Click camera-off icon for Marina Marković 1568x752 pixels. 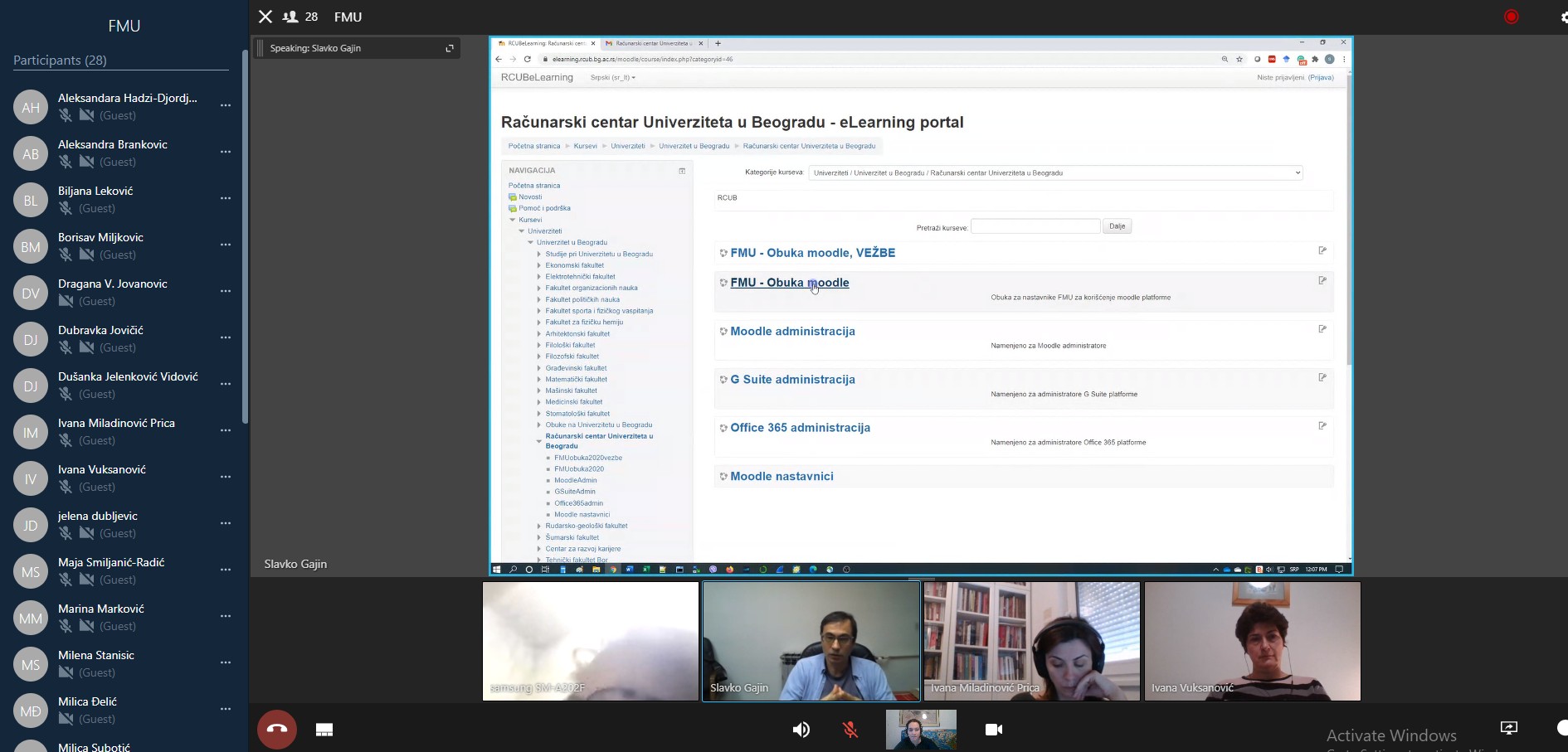pyautogui.click(x=86, y=626)
